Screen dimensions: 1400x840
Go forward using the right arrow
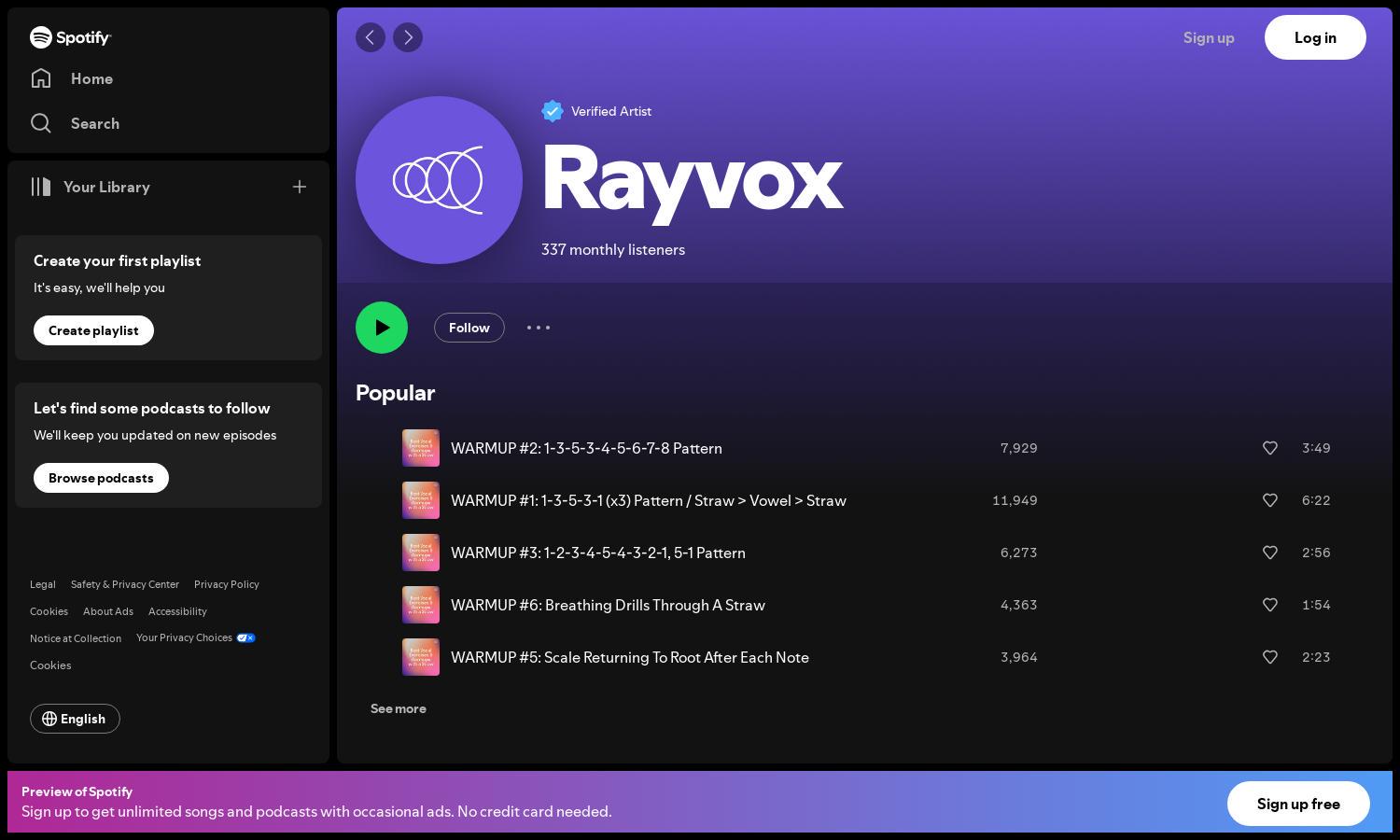coord(408,37)
